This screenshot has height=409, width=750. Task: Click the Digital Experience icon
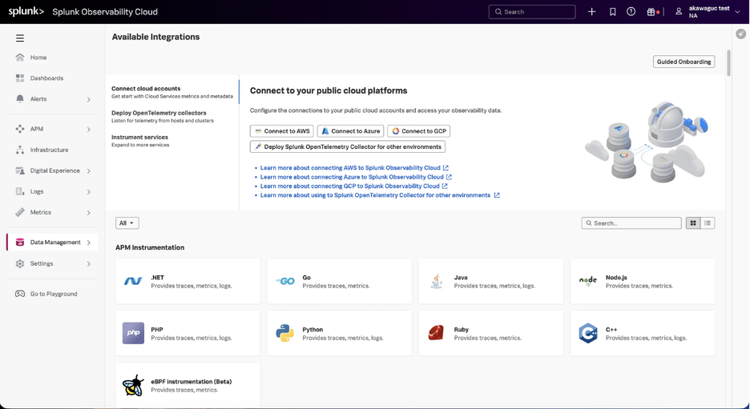point(20,171)
